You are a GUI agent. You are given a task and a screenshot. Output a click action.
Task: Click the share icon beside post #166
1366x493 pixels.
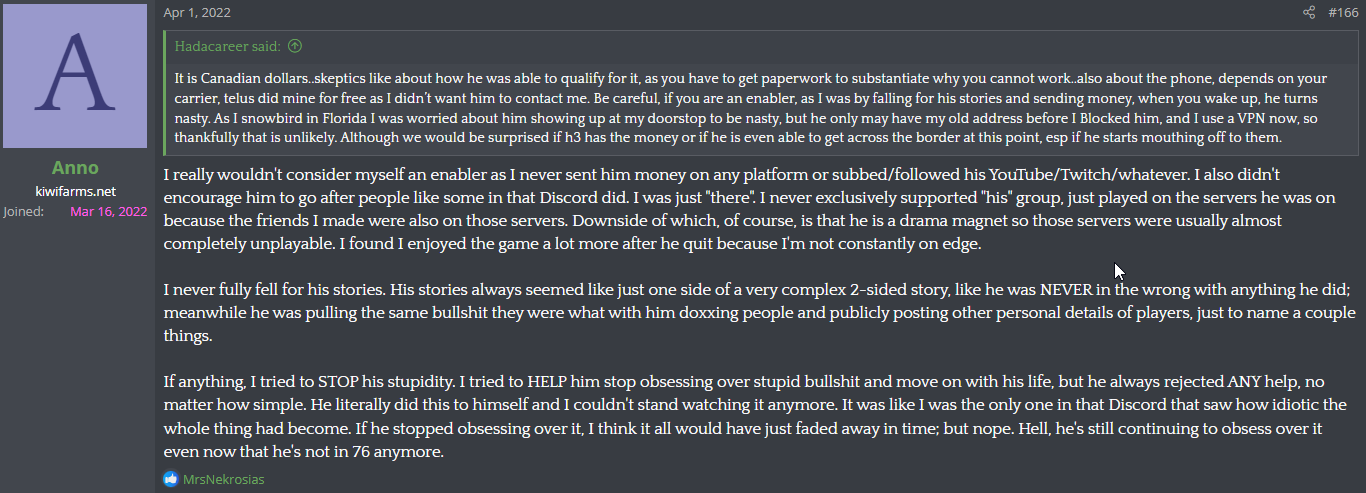click(1309, 12)
